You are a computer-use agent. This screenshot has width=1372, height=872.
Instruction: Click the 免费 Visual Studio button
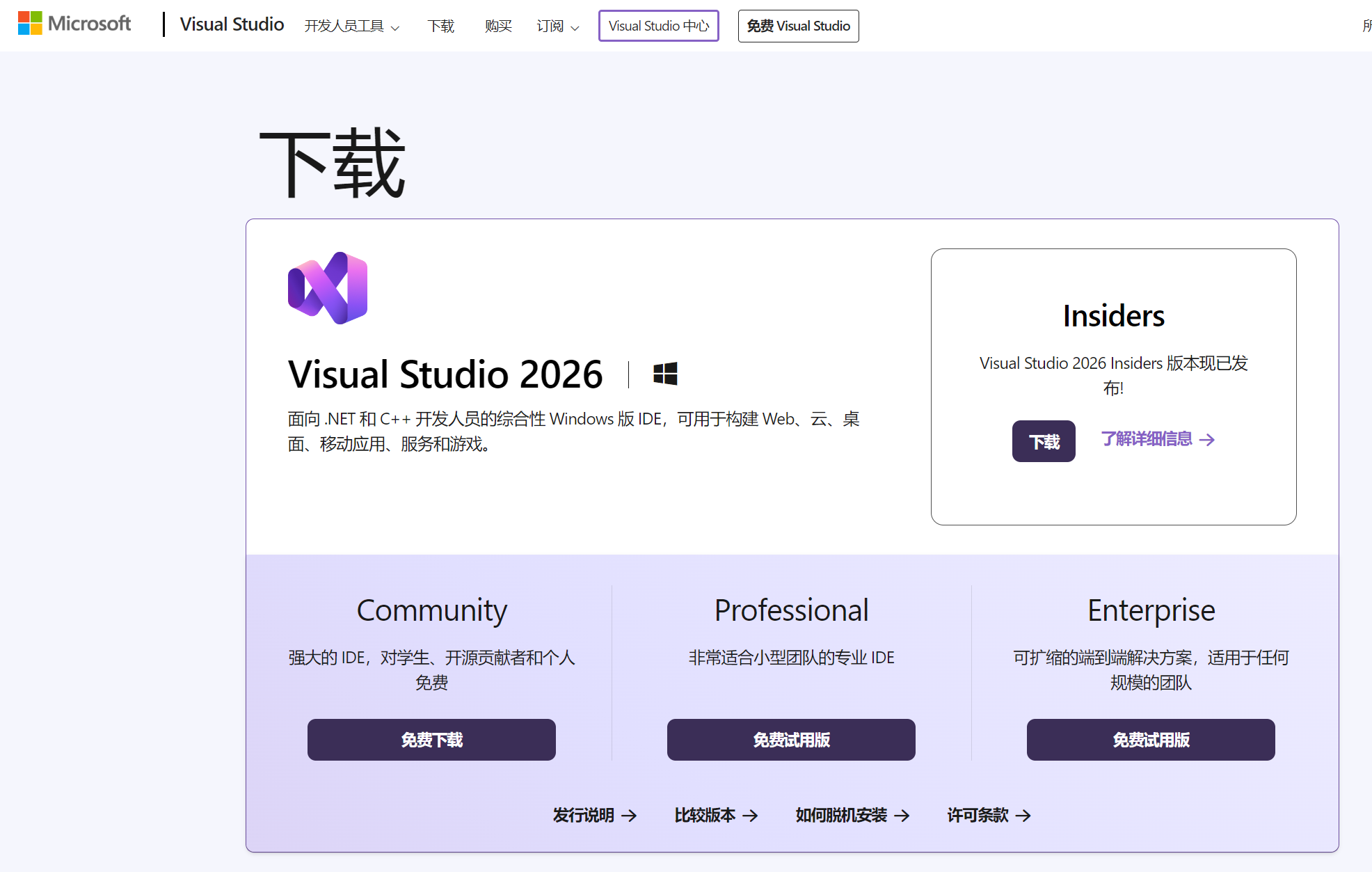(x=798, y=26)
